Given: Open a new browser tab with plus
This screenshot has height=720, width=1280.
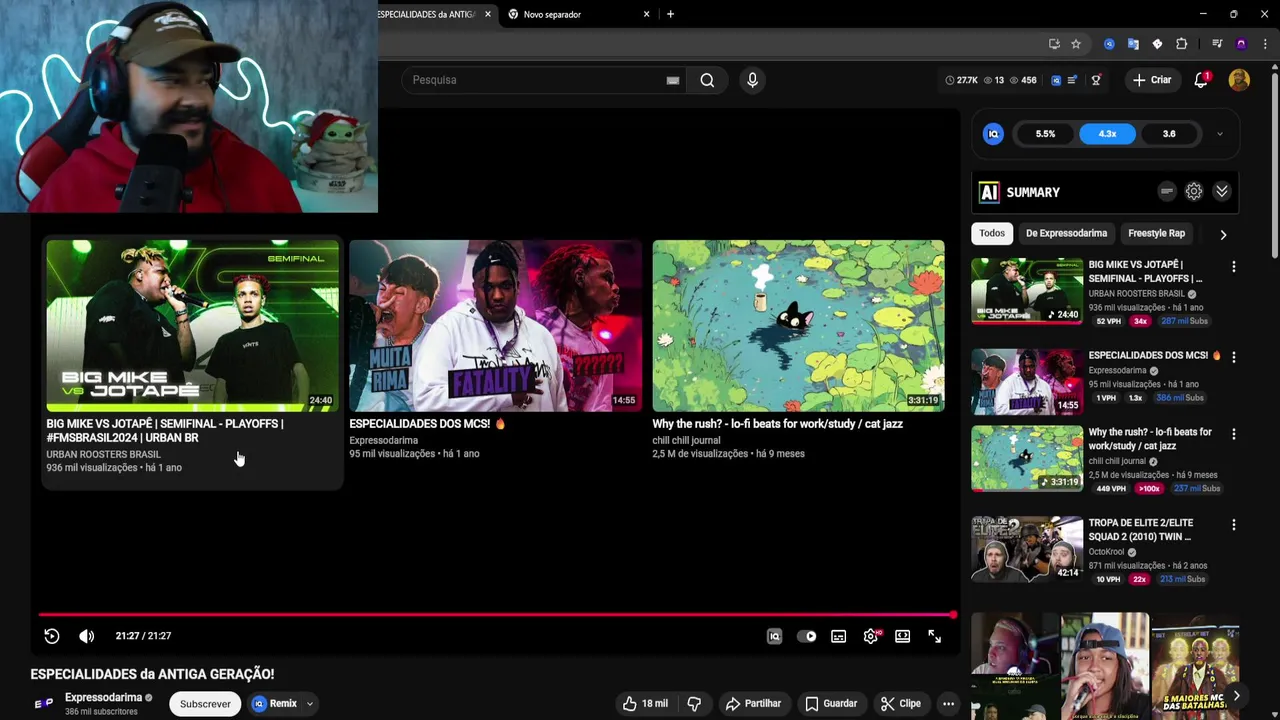Looking at the screenshot, I should 670,14.
